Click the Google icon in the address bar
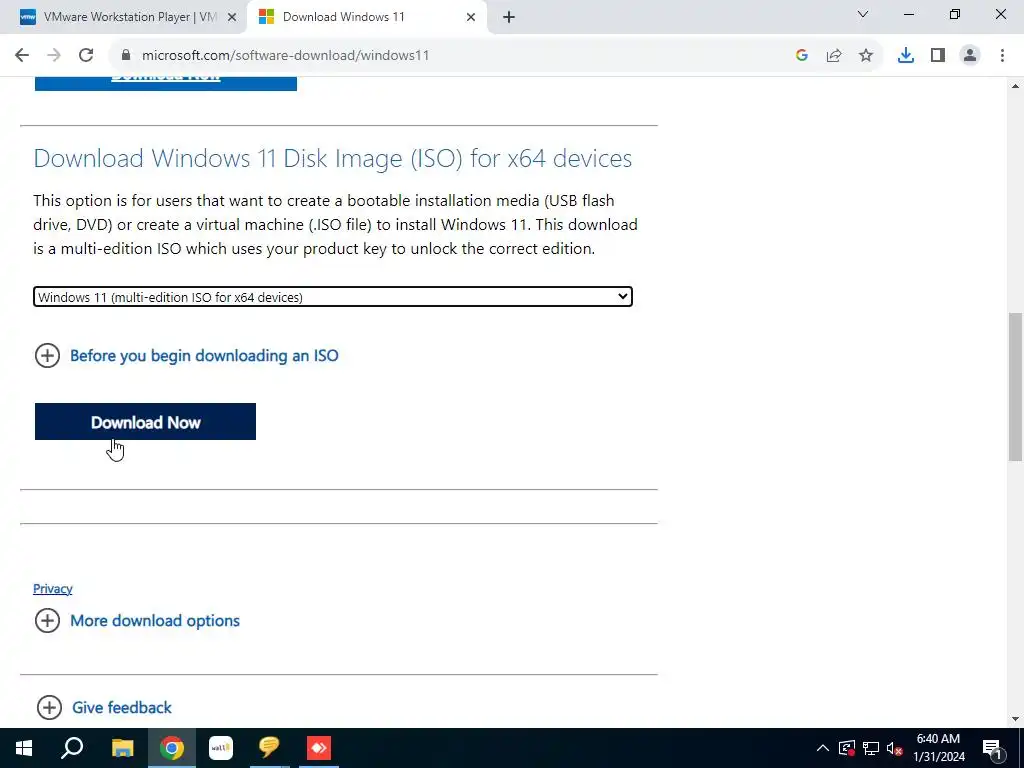 (x=802, y=56)
